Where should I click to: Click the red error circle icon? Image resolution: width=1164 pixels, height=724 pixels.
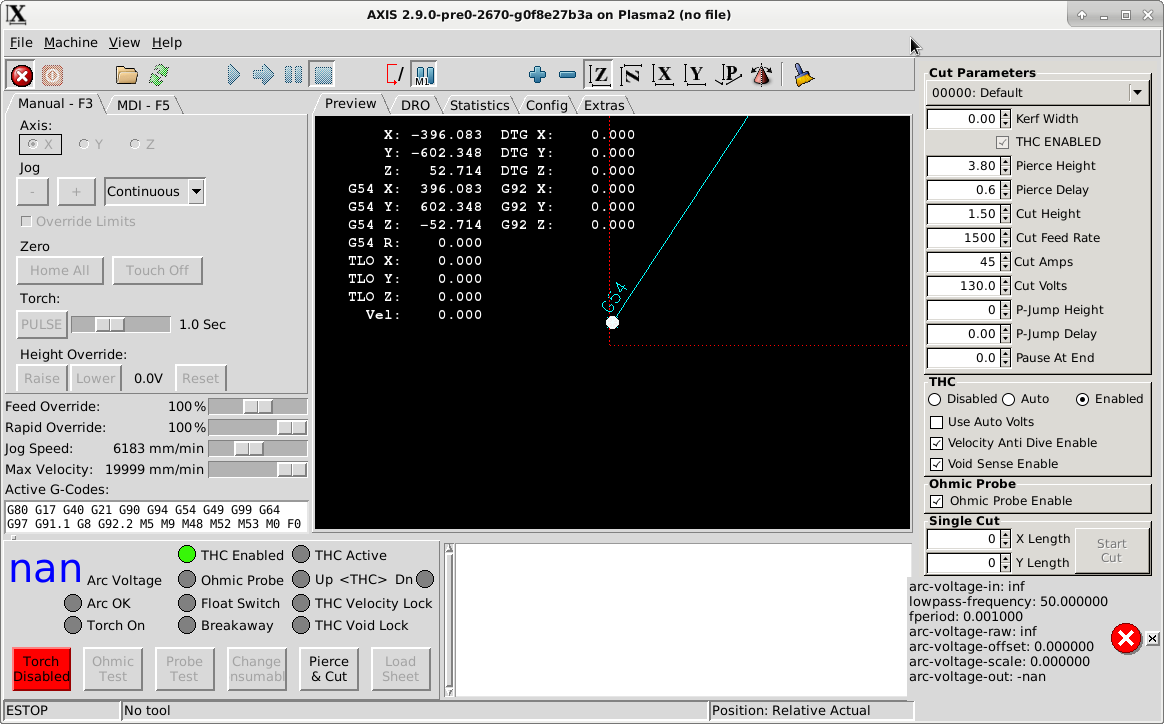pyautogui.click(x=1125, y=639)
